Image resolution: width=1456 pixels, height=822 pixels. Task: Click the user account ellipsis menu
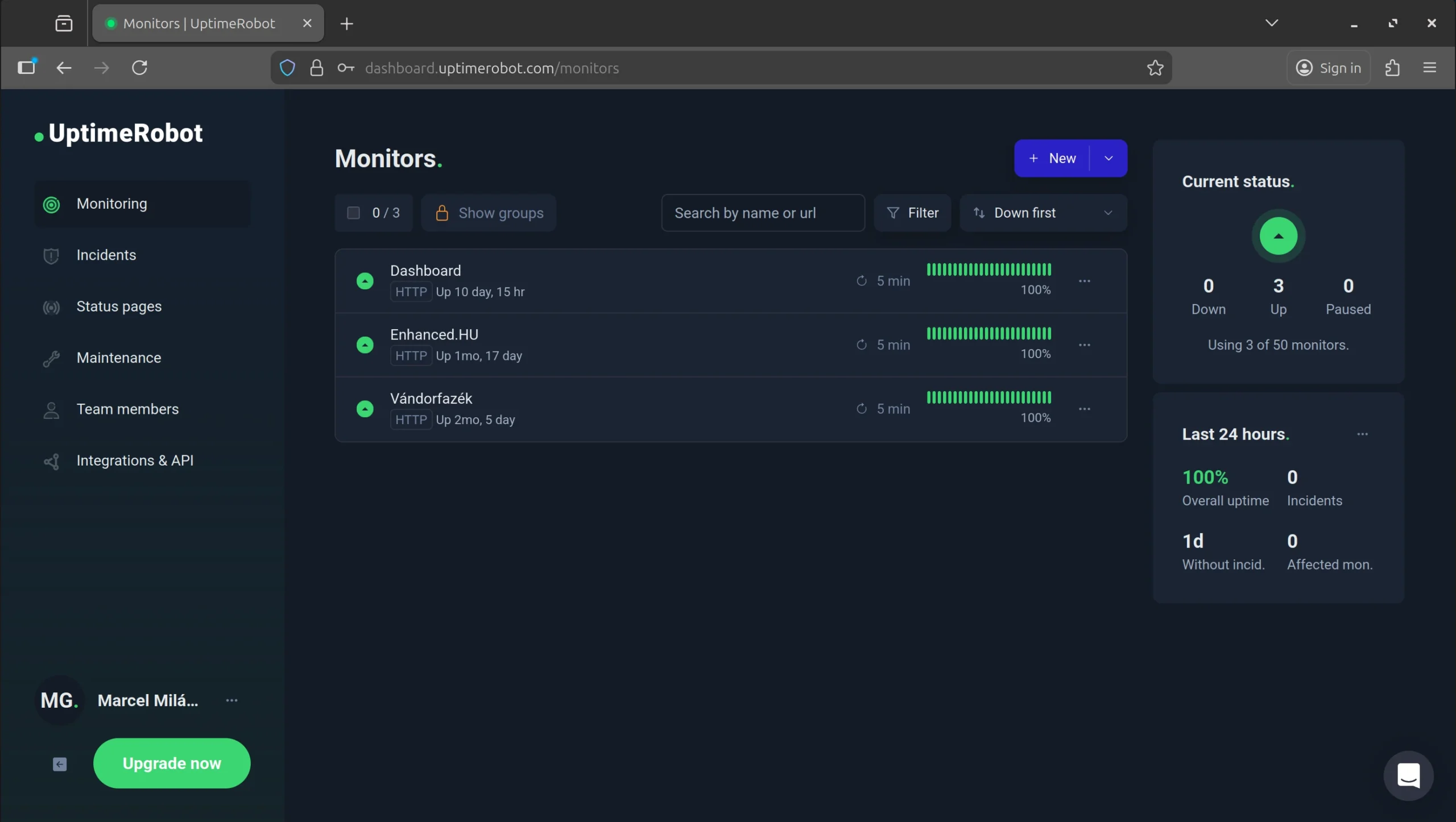point(231,700)
